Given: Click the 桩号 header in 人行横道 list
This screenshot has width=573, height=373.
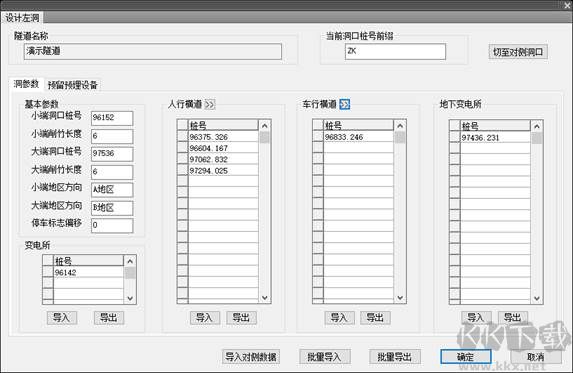Looking at the screenshot, I should (223, 126).
